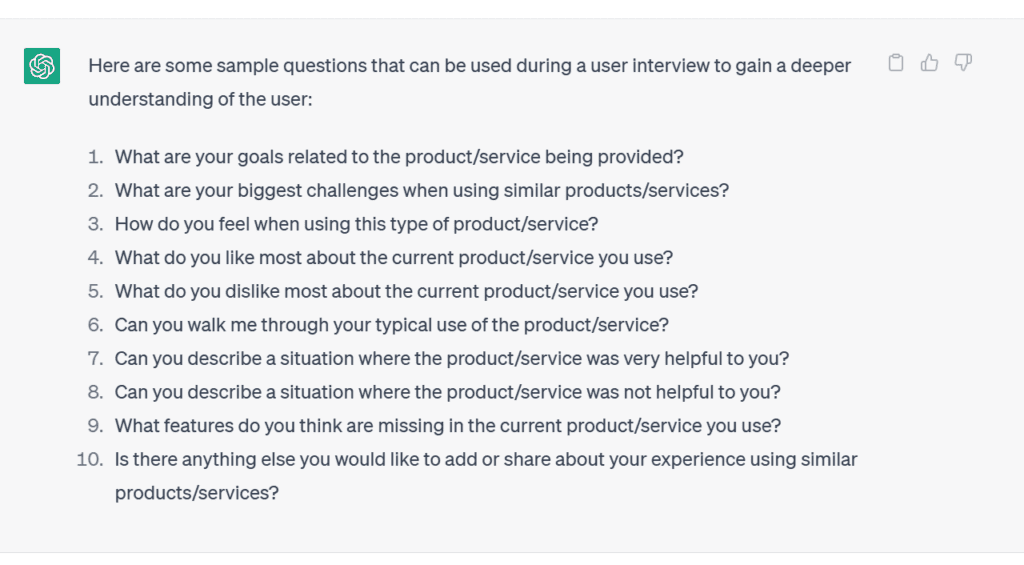Dislike the response with thumbs down
The width and height of the screenshot is (1024, 565).
[963, 63]
